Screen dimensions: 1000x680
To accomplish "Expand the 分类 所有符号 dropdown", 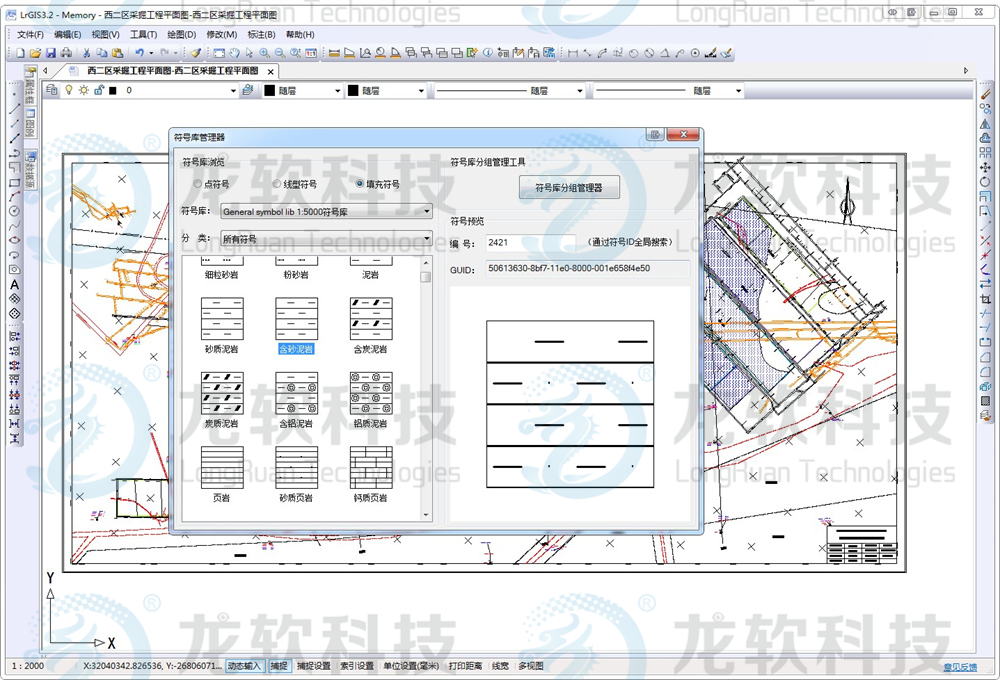I will (326, 239).
